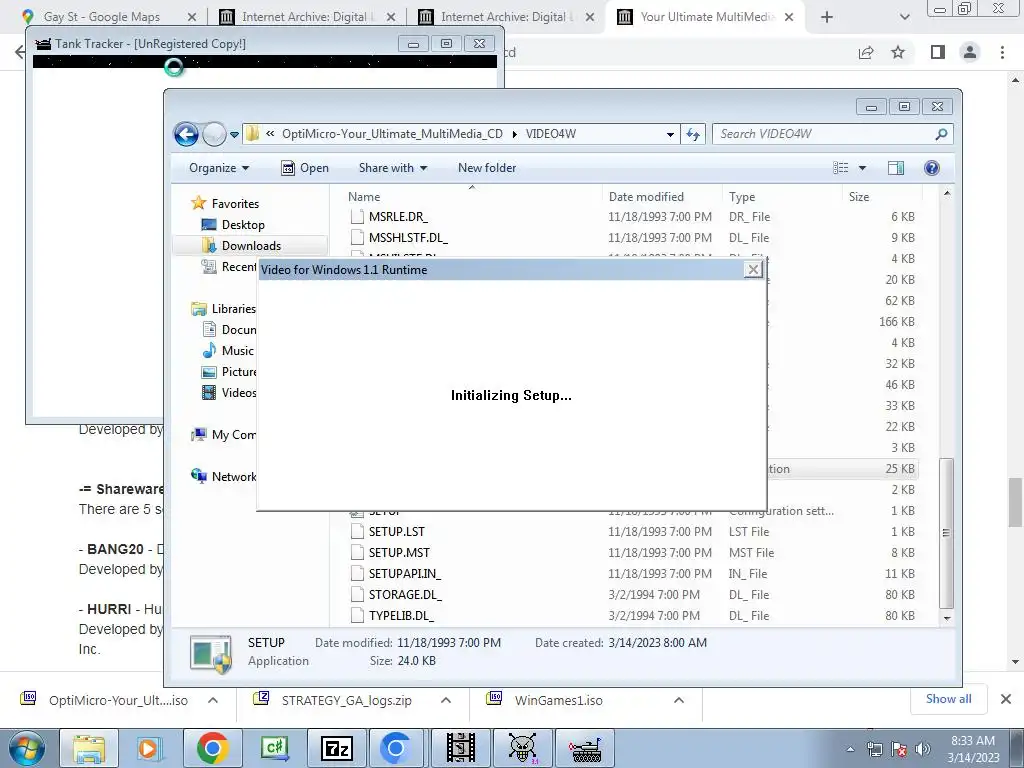The height and width of the screenshot is (768, 1024).
Task: Select the SETUPAPI.IN_ file
Action: [404, 573]
